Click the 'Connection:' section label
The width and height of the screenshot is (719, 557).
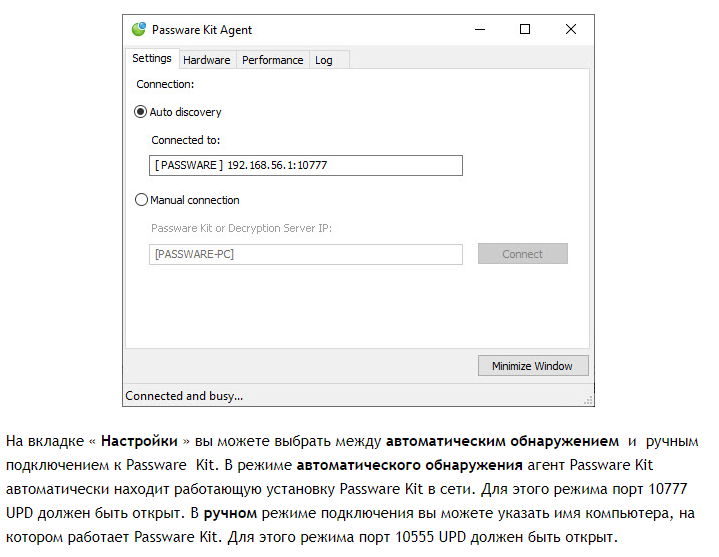point(165,85)
